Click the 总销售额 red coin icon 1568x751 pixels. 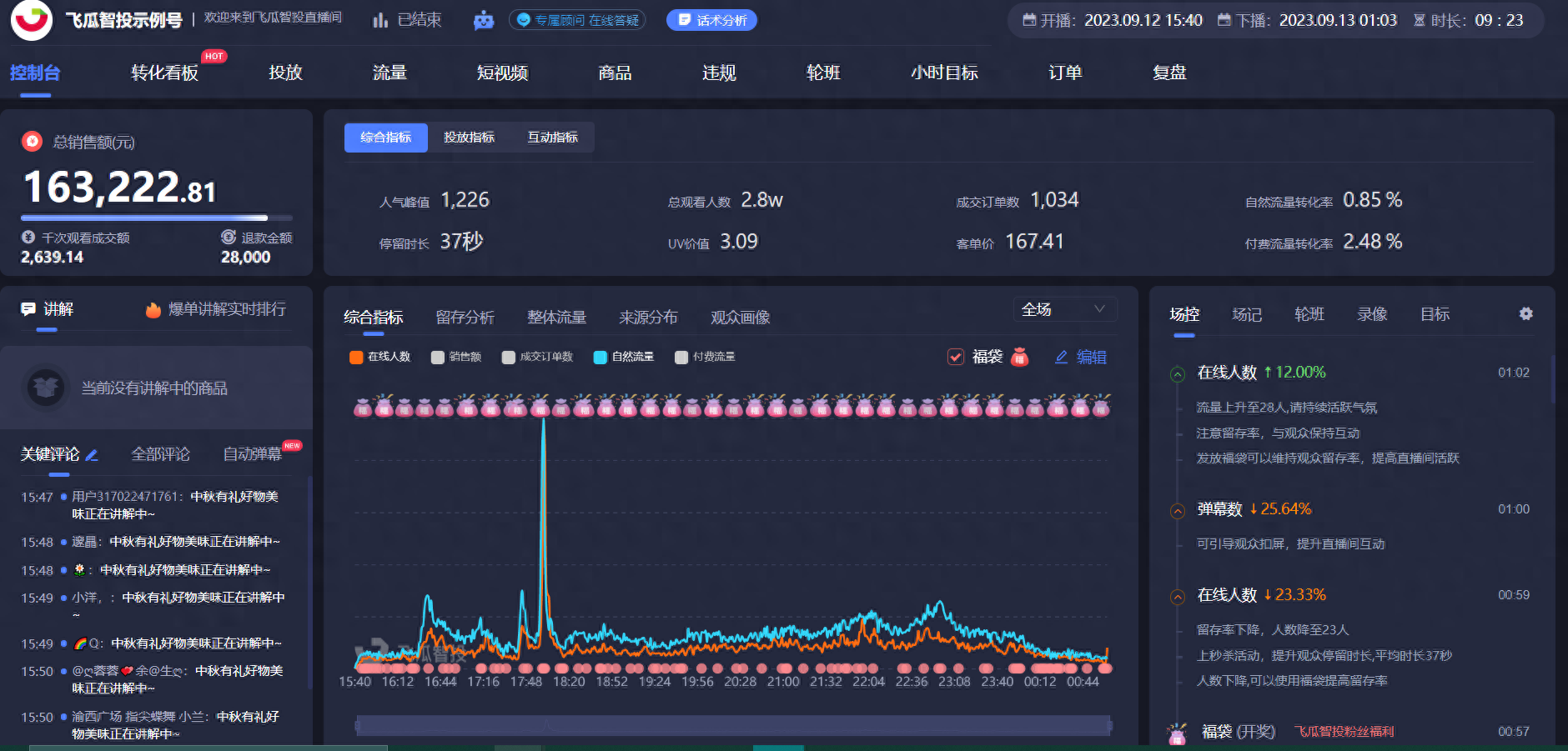point(32,142)
